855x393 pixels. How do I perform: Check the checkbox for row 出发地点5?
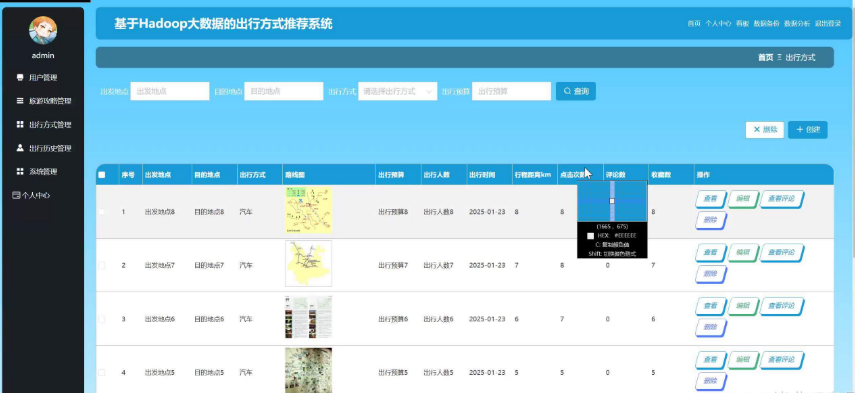pos(102,372)
